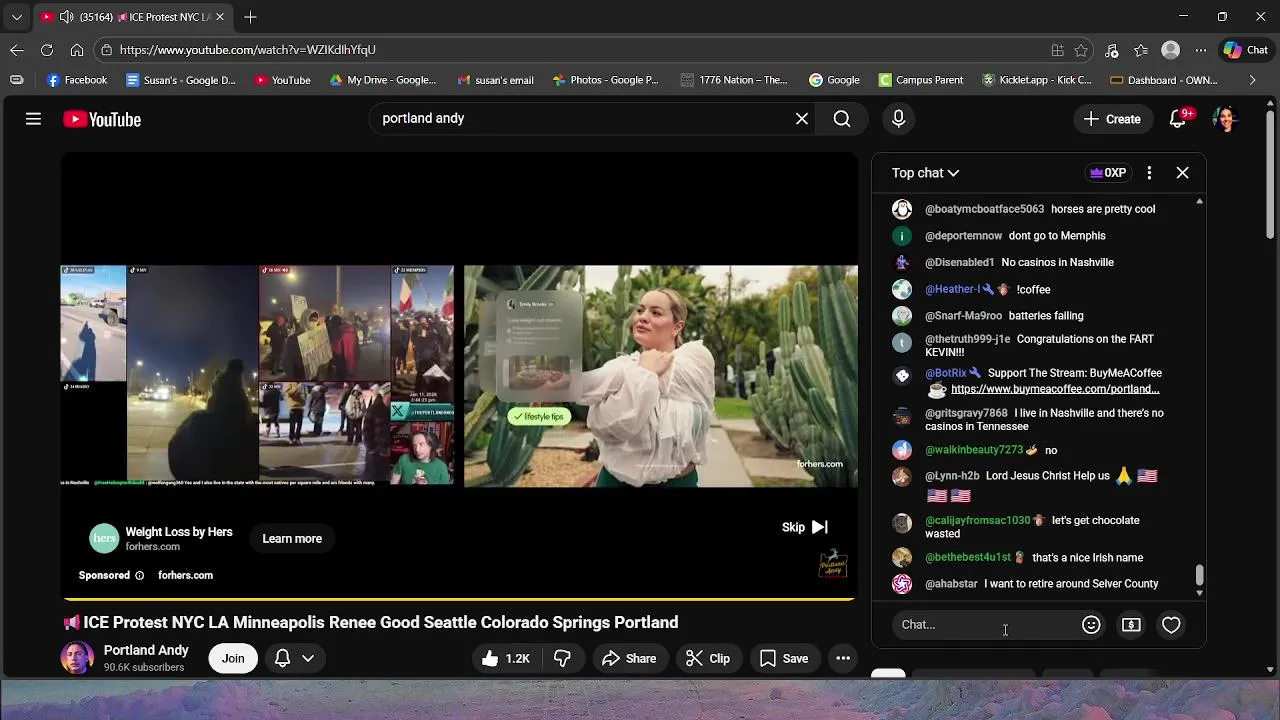Show the Sponsored ad info icon
The width and height of the screenshot is (1280, 720).
139,575
